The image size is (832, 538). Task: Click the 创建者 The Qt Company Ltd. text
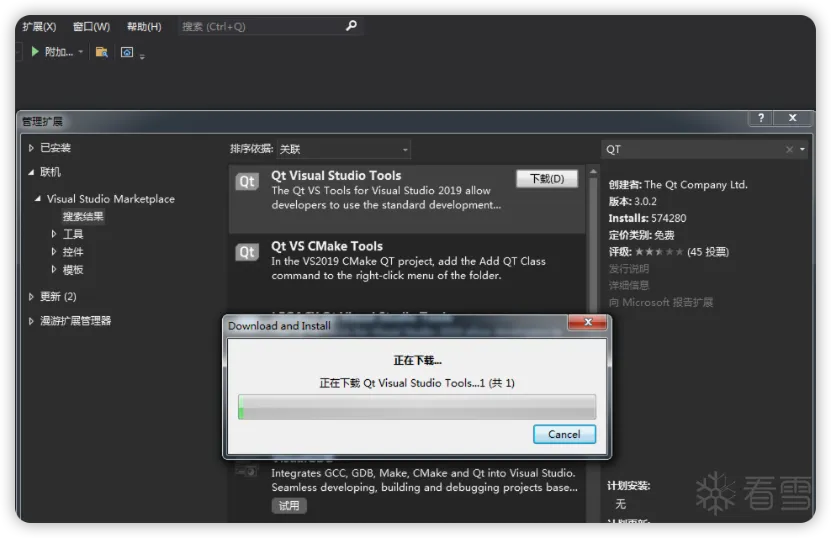click(x=678, y=185)
